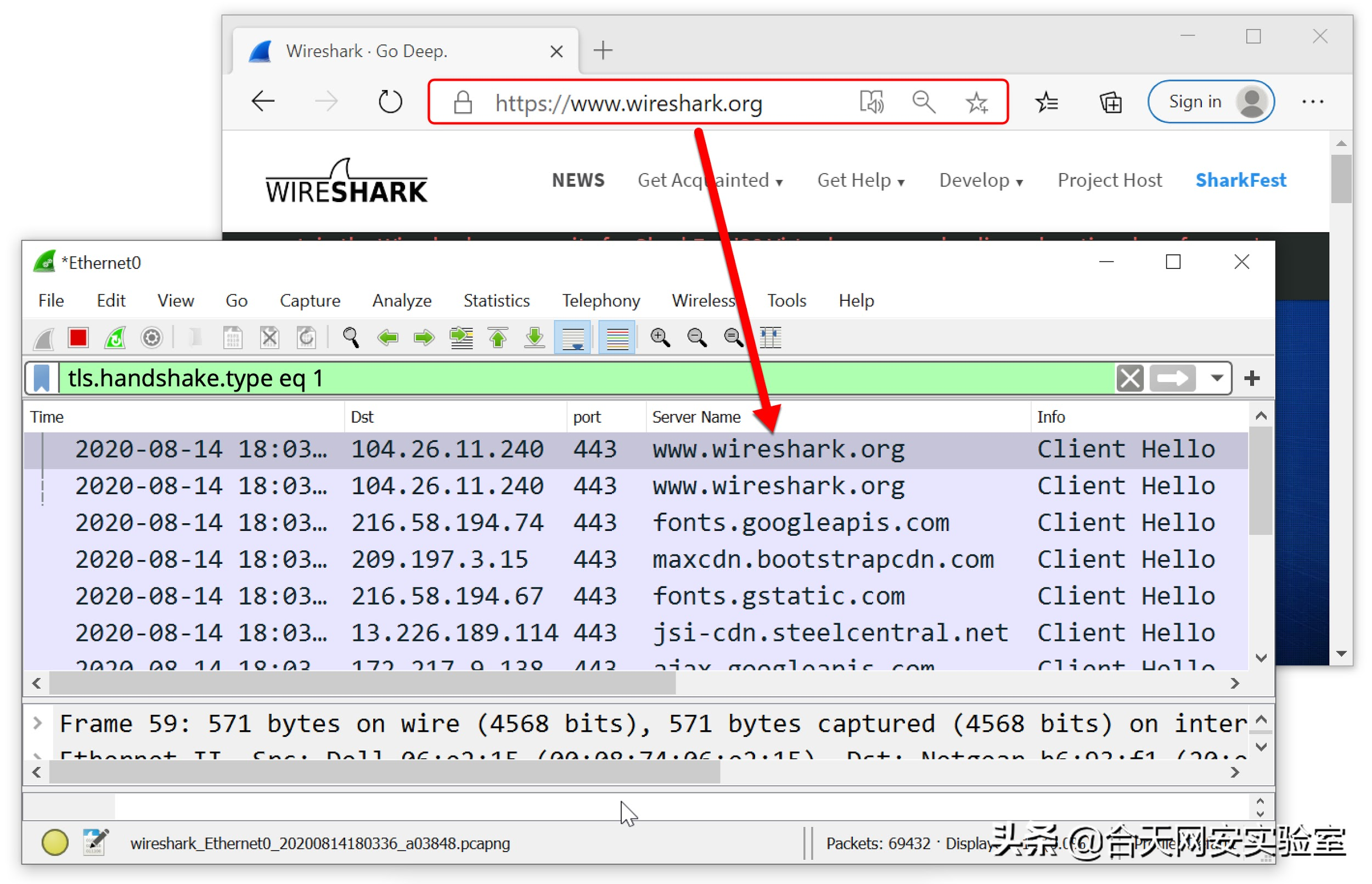The image size is (1372, 884).
Task: Open Wireshark View menu
Action: point(176,301)
